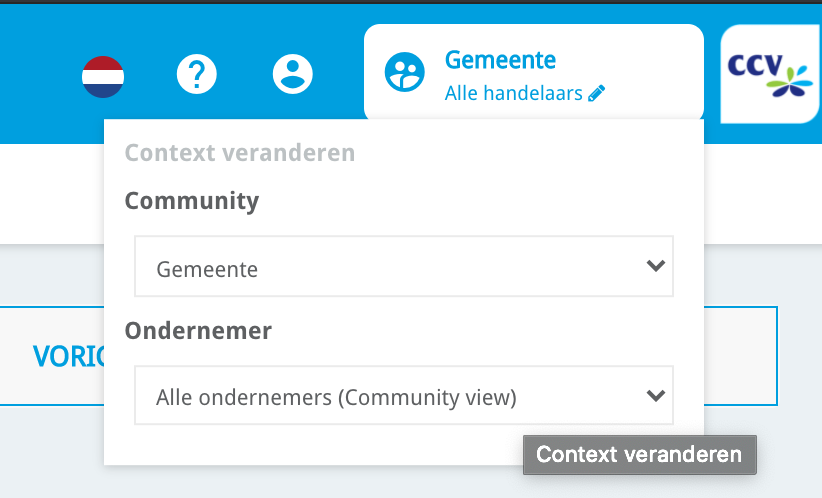The height and width of the screenshot is (498, 822).
Task: Click the Context veranderen heading in the panel
Action: click(x=240, y=153)
